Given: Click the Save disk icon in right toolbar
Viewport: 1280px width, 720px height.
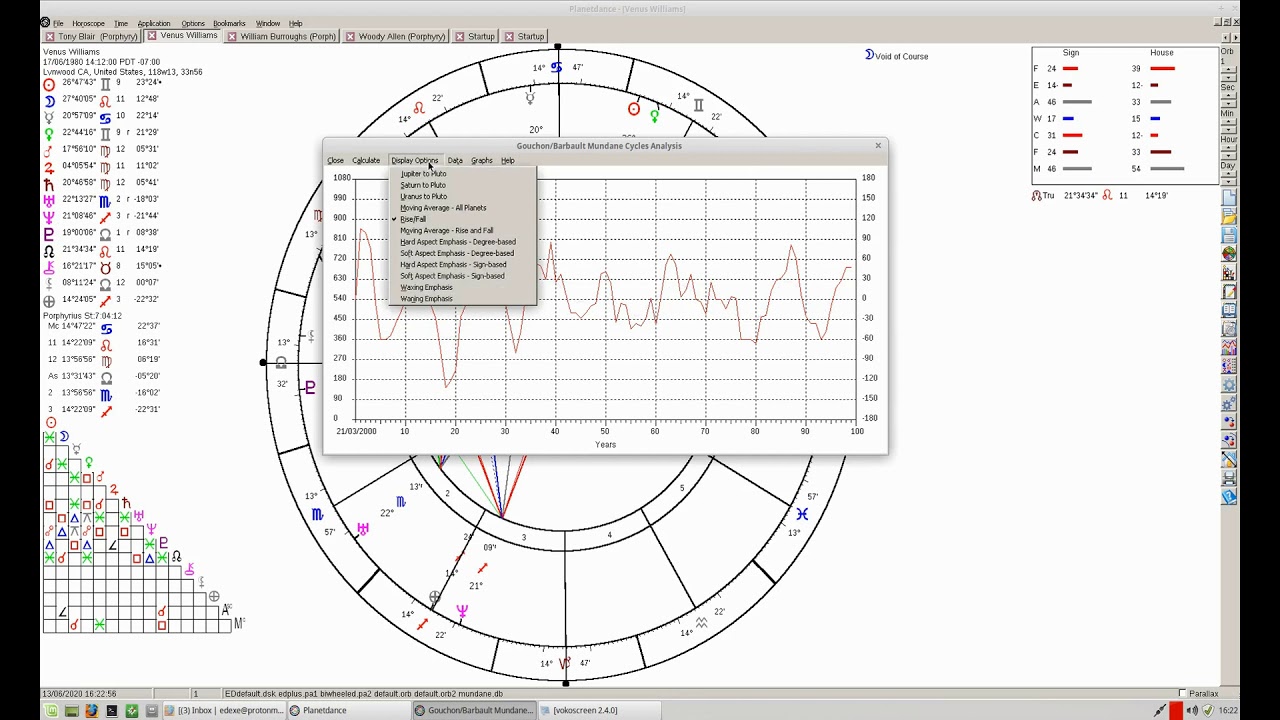Looking at the screenshot, I should [1229, 234].
